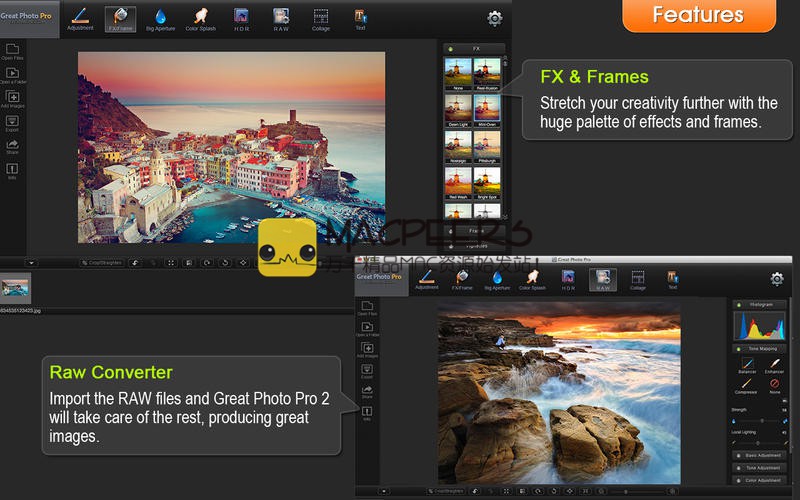This screenshot has width=800, height=500.
Task: Open Big Aperture in the village photo window
Action: coord(160,18)
